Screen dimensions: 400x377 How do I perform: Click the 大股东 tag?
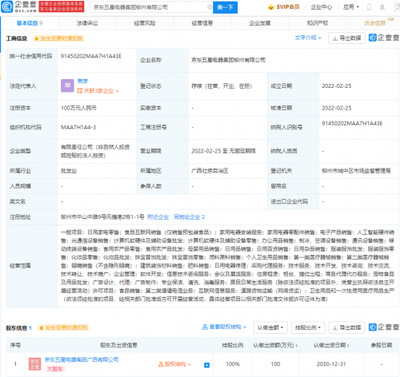pyautogui.click(x=55, y=369)
